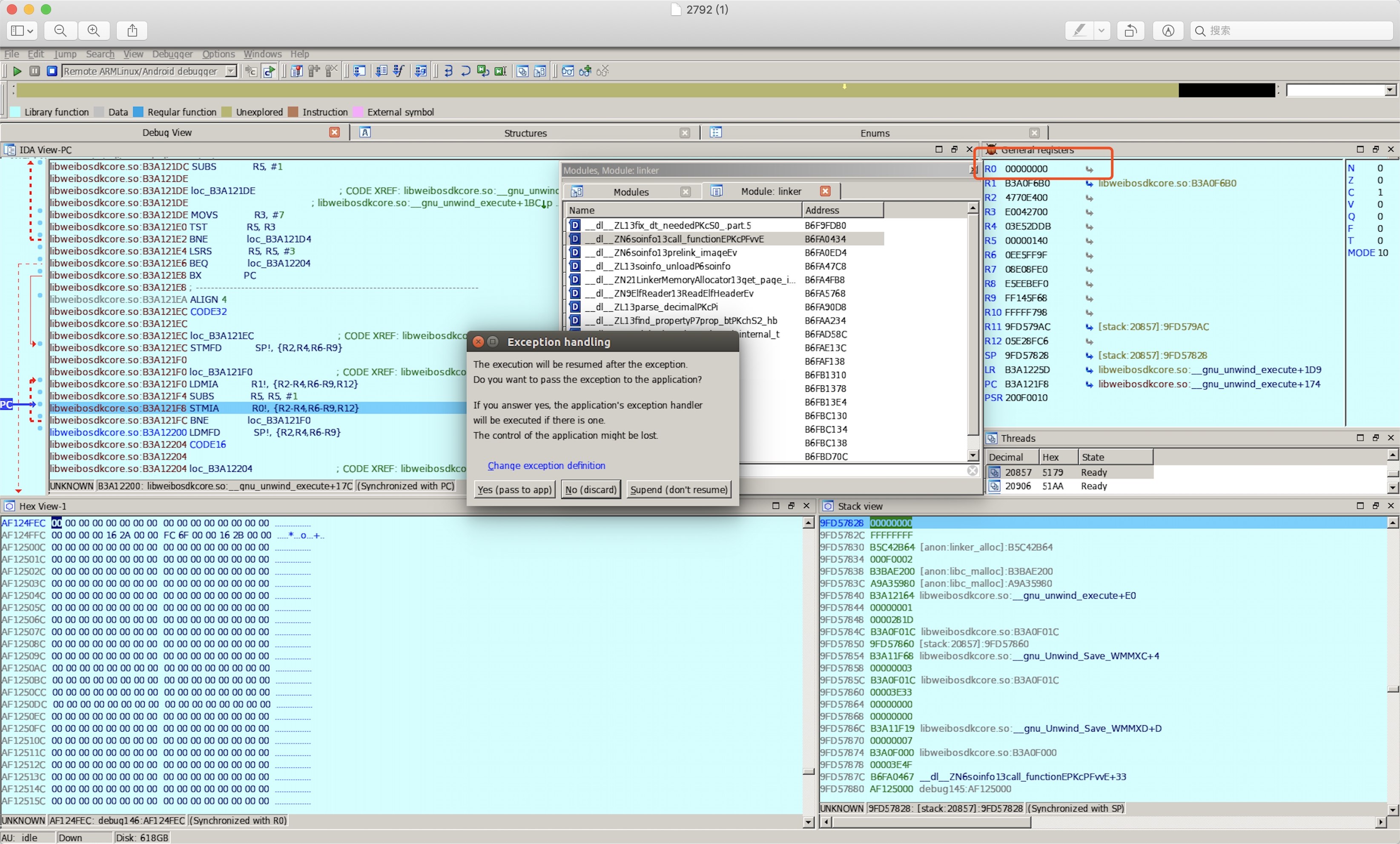Open the Remote ARMLinux/Android debugger selector
1400x844 pixels.
[x=230, y=71]
